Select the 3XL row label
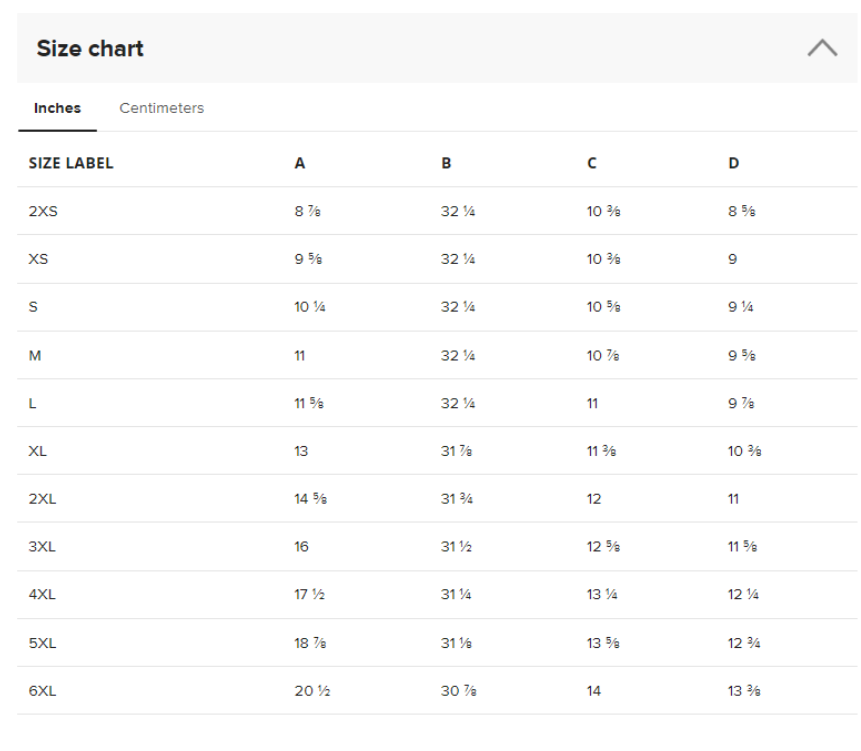The width and height of the screenshot is (861, 751). coord(42,547)
